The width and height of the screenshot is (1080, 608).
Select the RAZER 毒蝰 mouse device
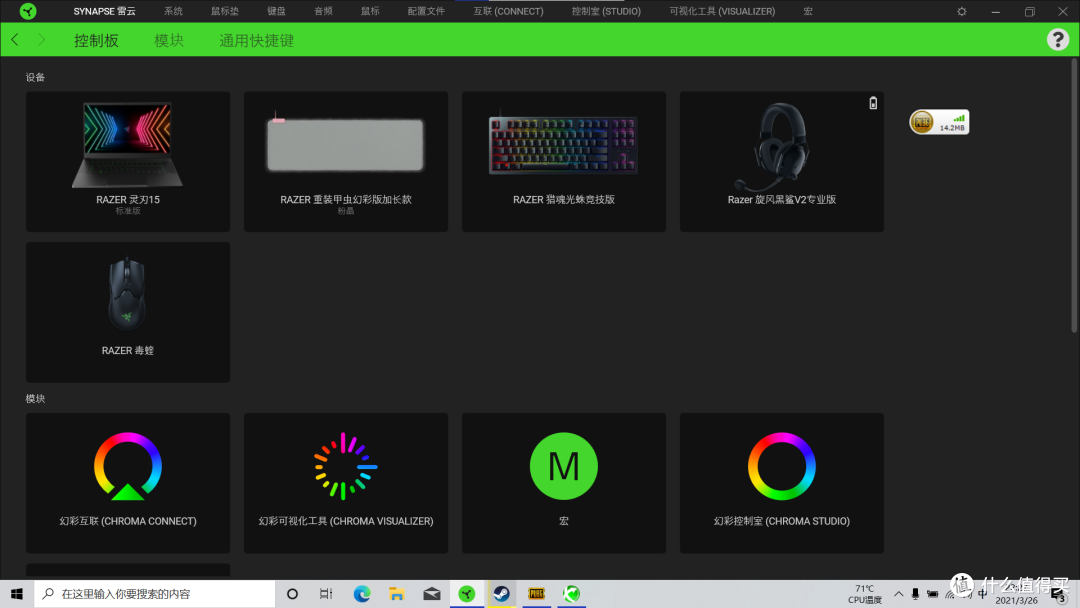coord(128,312)
